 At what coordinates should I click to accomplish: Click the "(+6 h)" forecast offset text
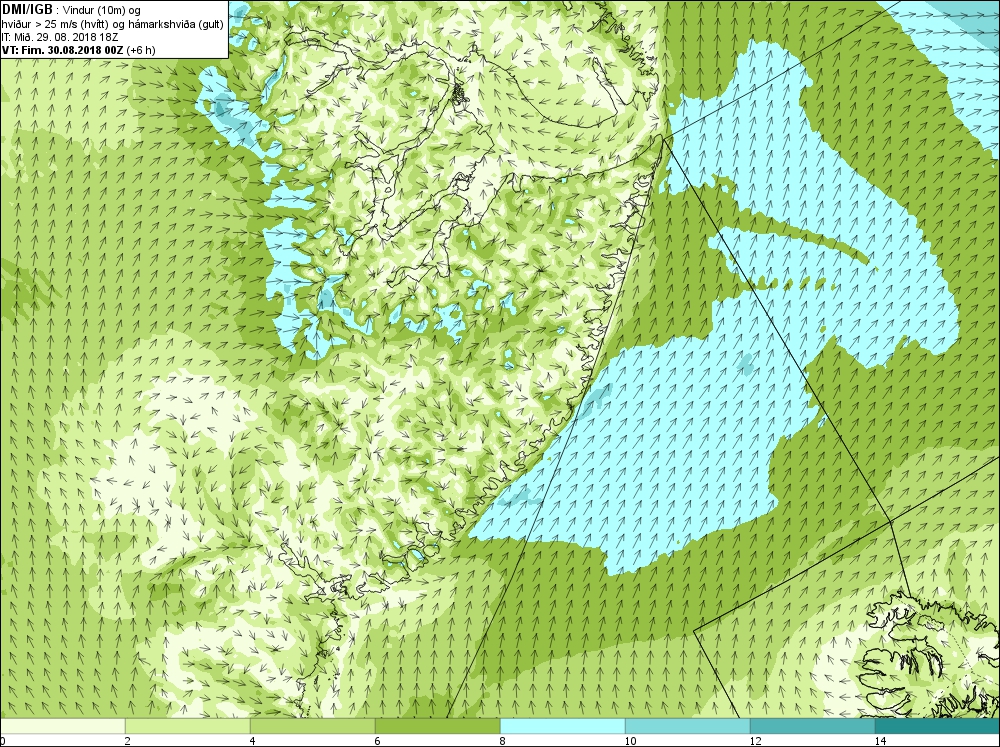pyautogui.click(x=141, y=50)
